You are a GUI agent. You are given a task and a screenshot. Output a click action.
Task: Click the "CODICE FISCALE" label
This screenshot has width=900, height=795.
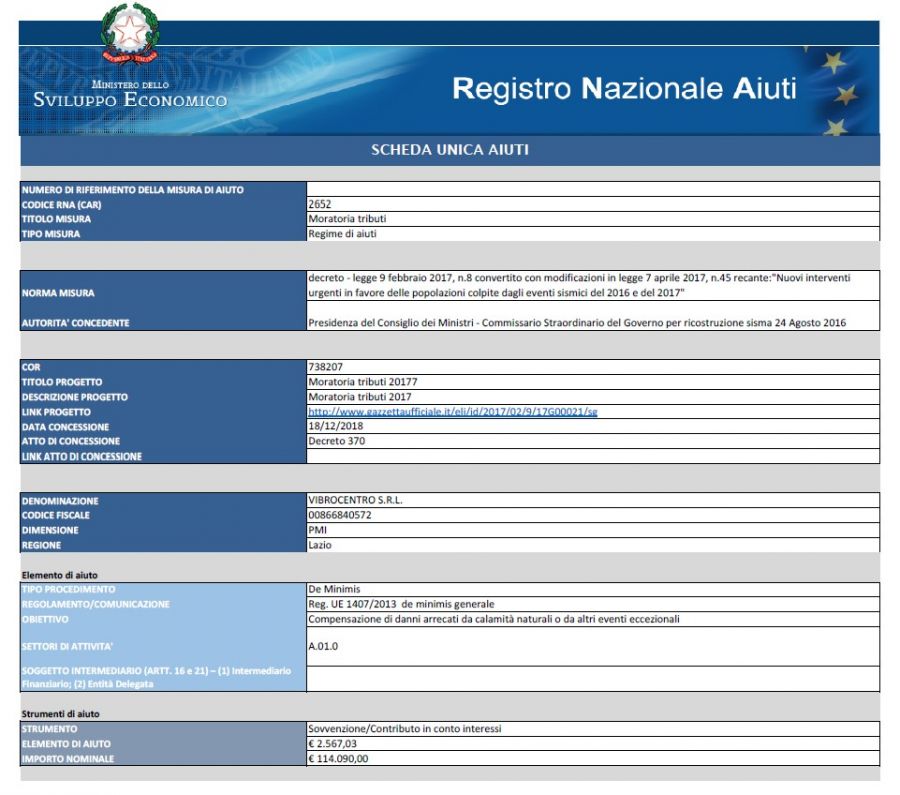56,515
